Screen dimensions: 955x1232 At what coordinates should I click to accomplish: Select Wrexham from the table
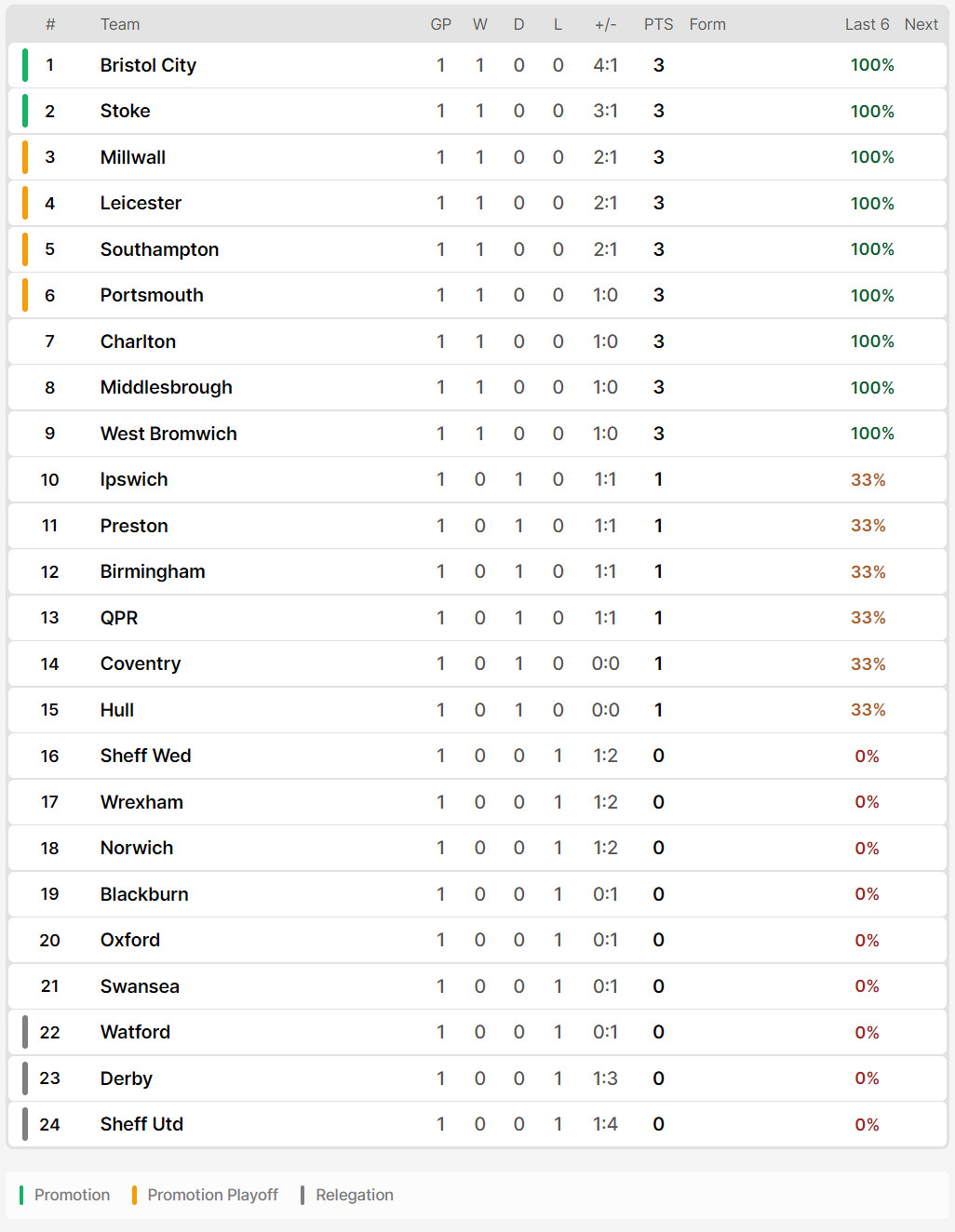click(141, 802)
